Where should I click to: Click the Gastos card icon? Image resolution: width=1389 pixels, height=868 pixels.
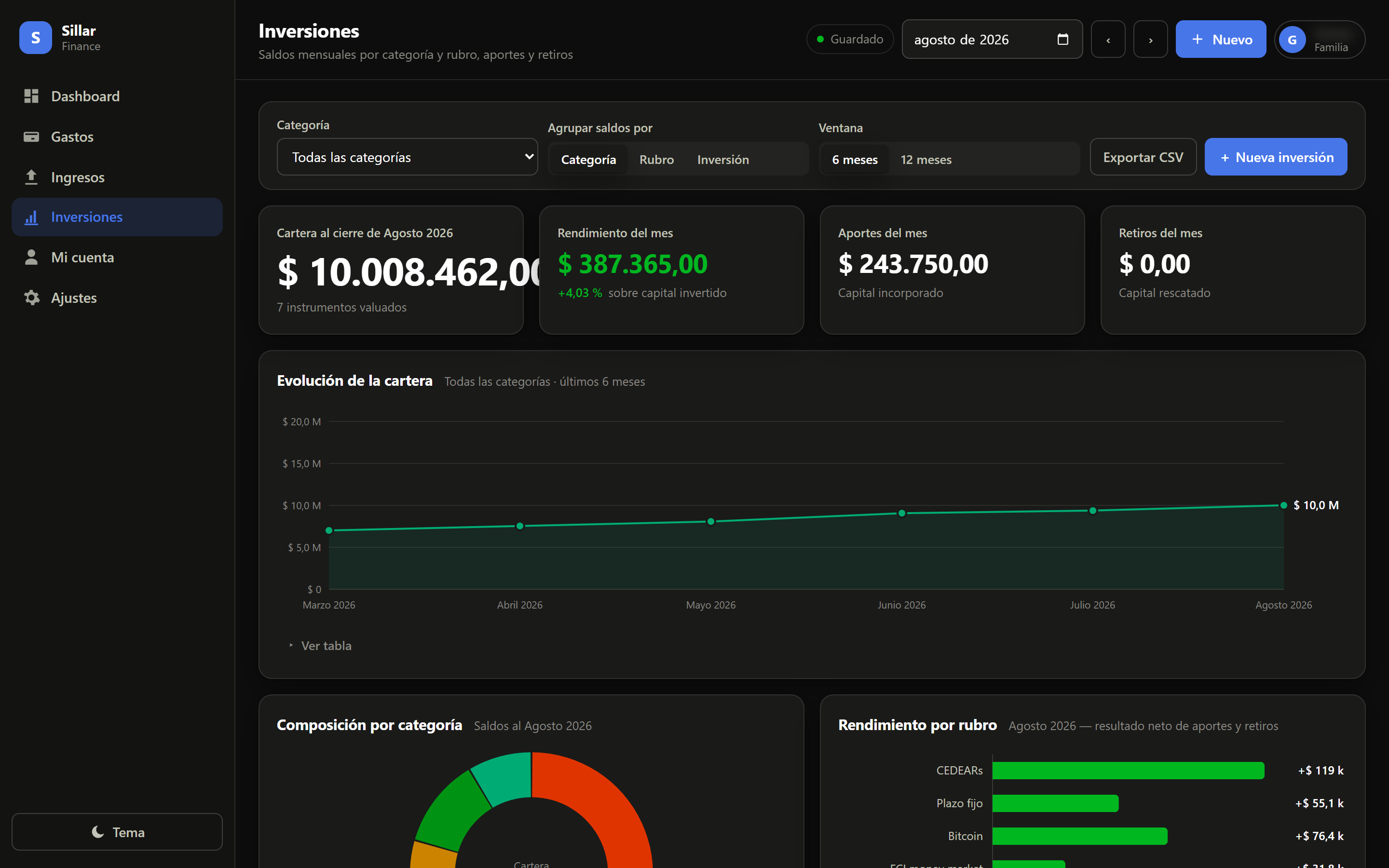(x=31, y=136)
